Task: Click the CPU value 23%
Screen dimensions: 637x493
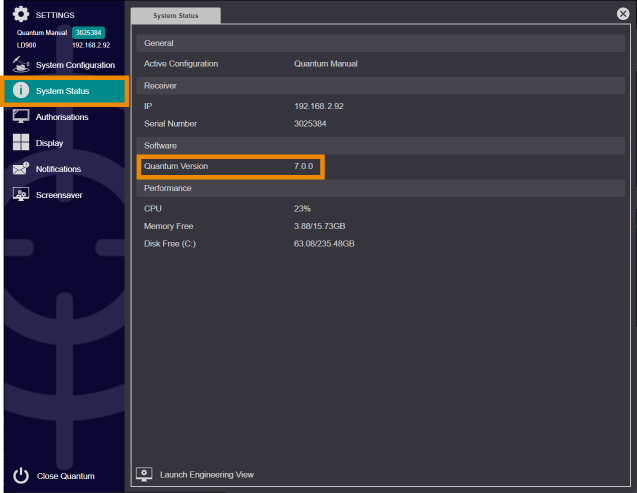Action: [302, 208]
